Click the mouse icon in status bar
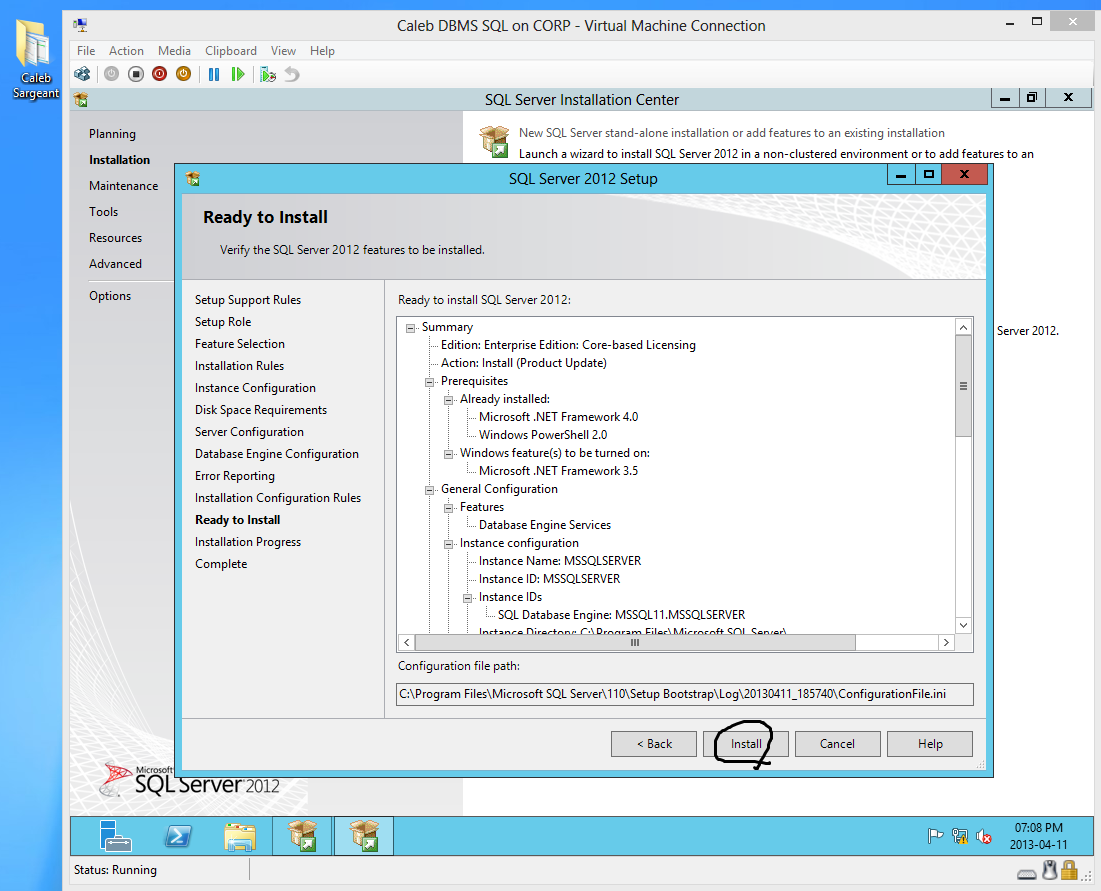The width and height of the screenshot is (1101, 891). point(1050,871)
